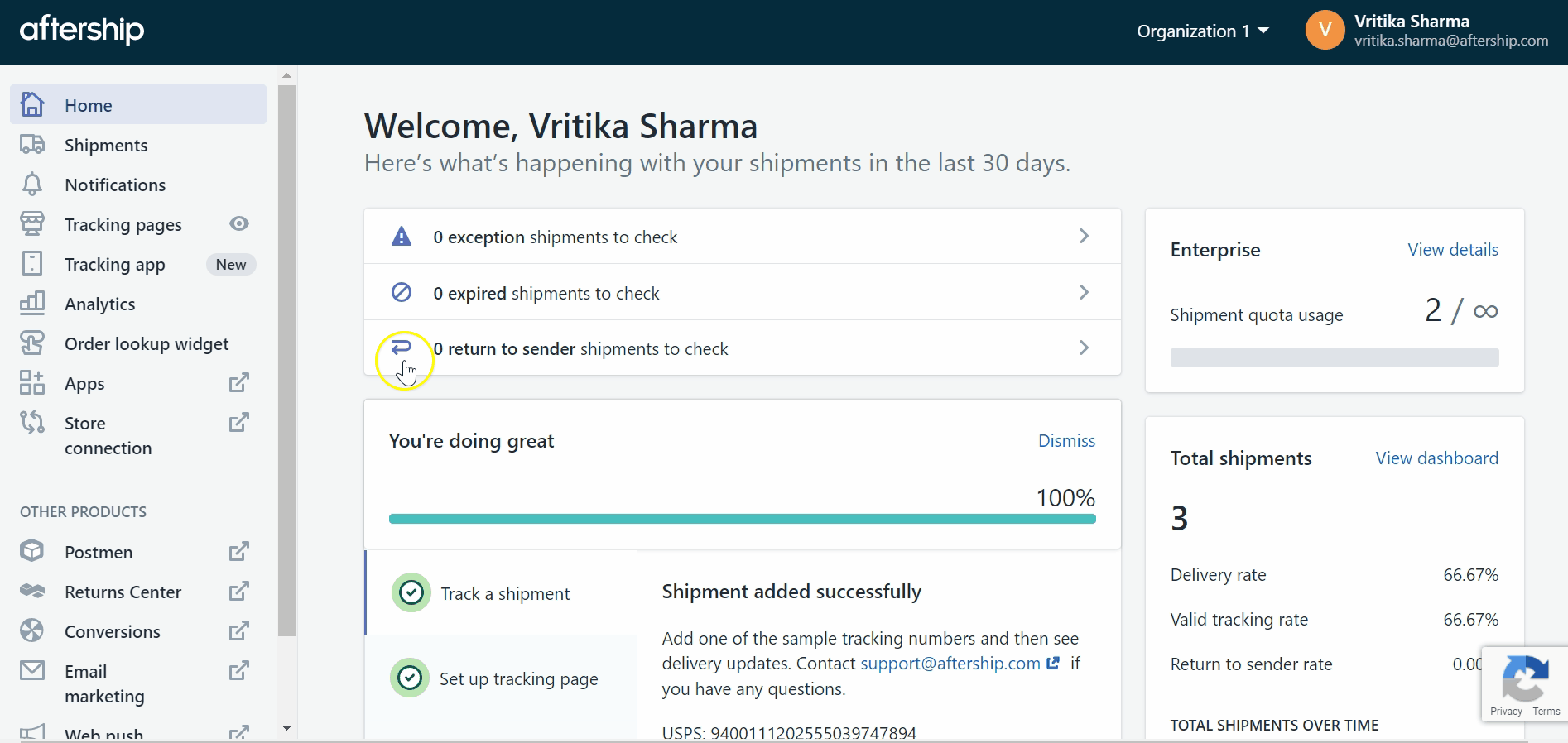Screen dimensions: 1568x743
Task: Click the Analytics bar chart icon
Action: point(32,304)
